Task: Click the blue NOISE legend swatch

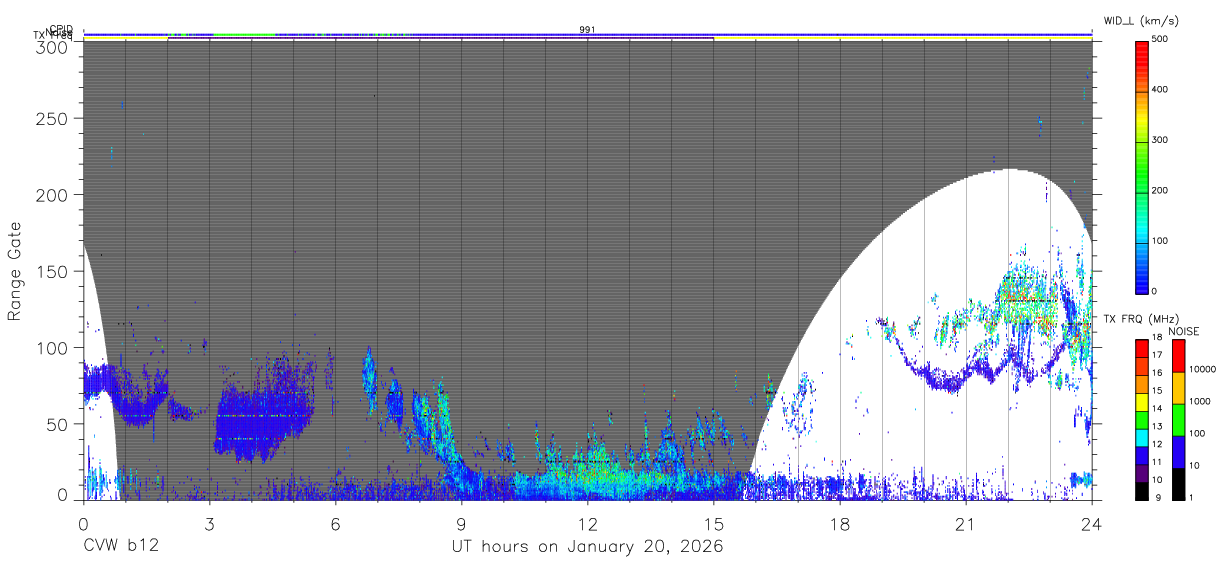Action: pyautogui.click(x=1178, y=451)
